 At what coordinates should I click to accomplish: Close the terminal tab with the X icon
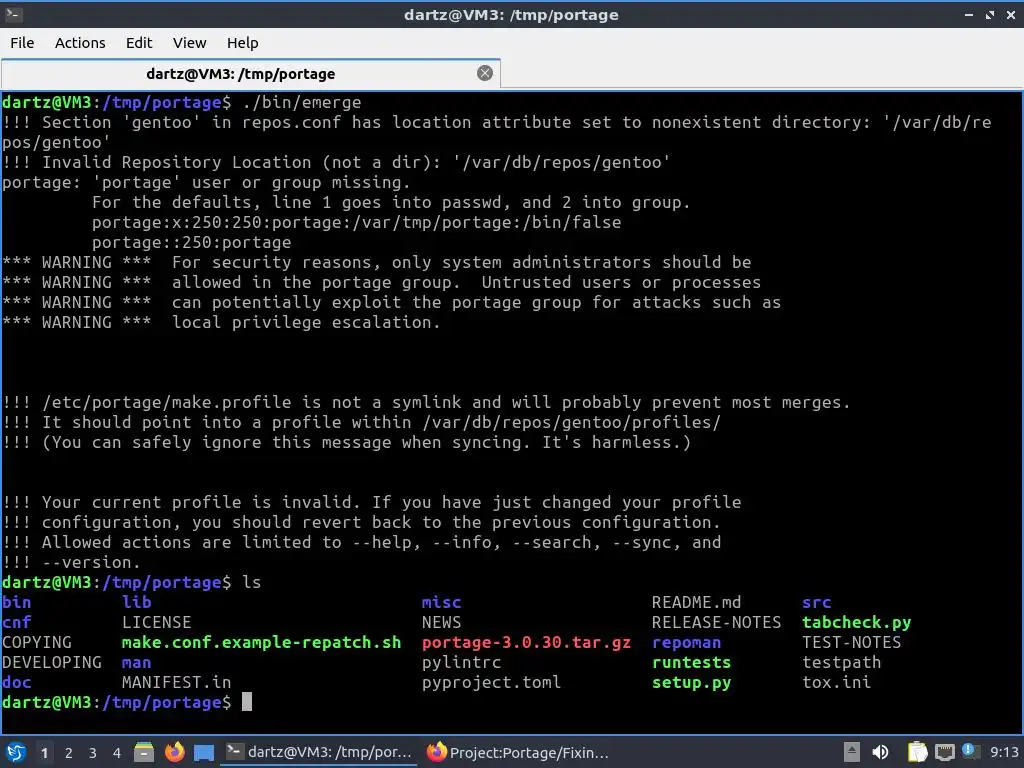pyautogui.click(x=485, y=73)
